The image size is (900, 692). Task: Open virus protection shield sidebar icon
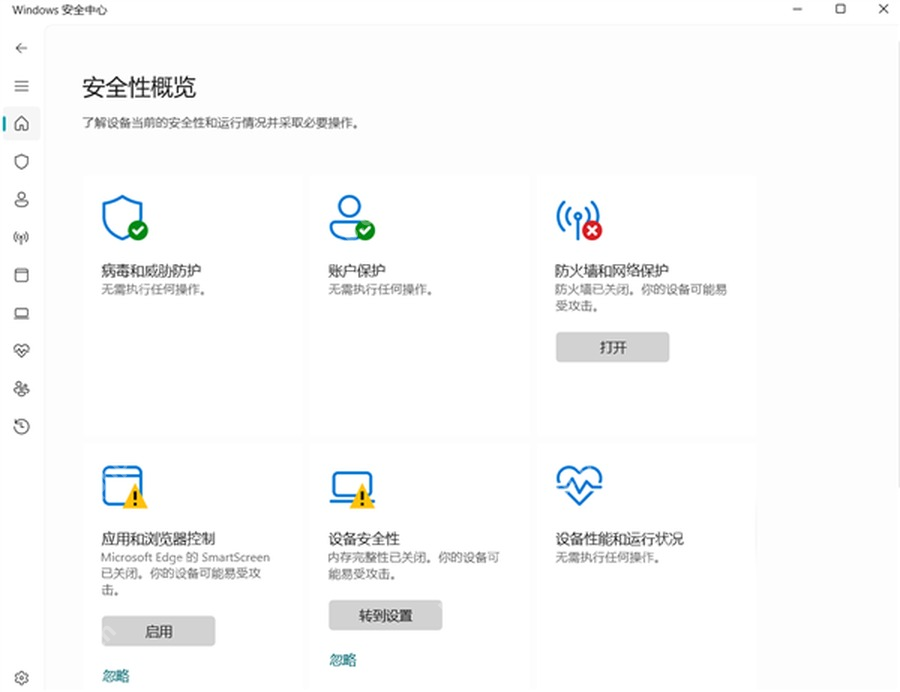pyautogui.click(x=21, y=162)
